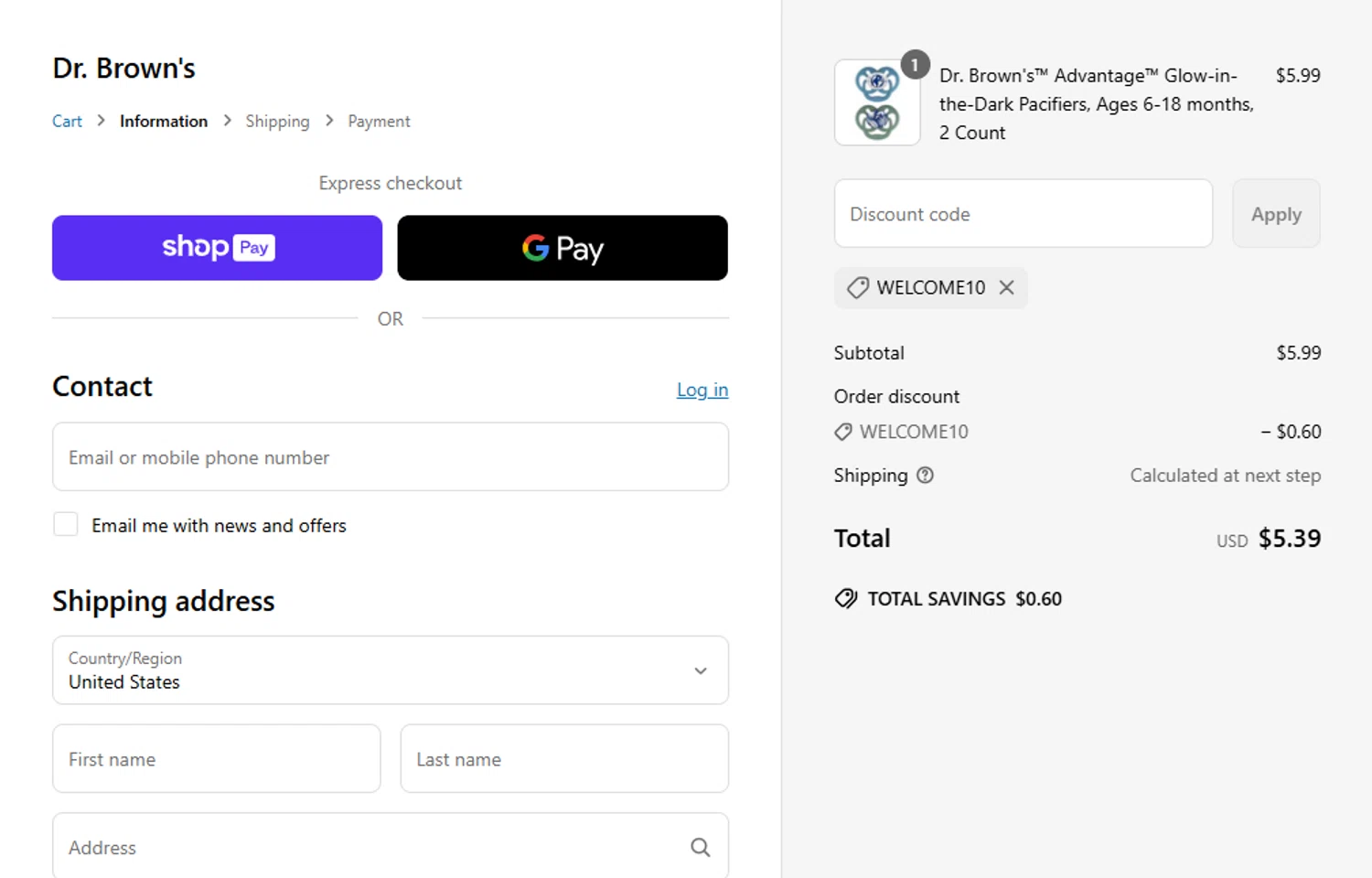Image resolution: width=1372 pixels, height=878 pixels.
Task: Focus the Discount code field
Action: 1024,213
